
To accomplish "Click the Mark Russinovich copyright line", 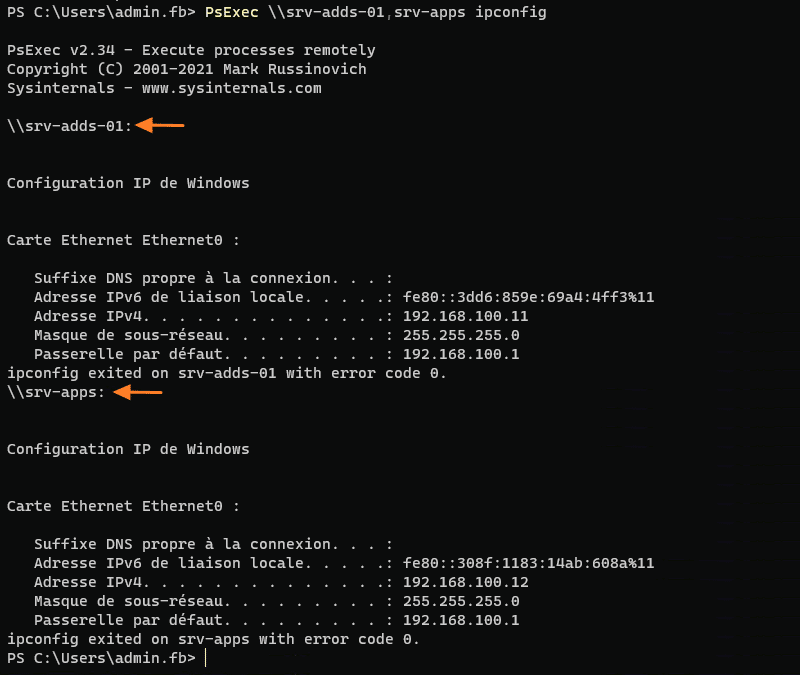I will pyautogui.click(x=186, y=69).
